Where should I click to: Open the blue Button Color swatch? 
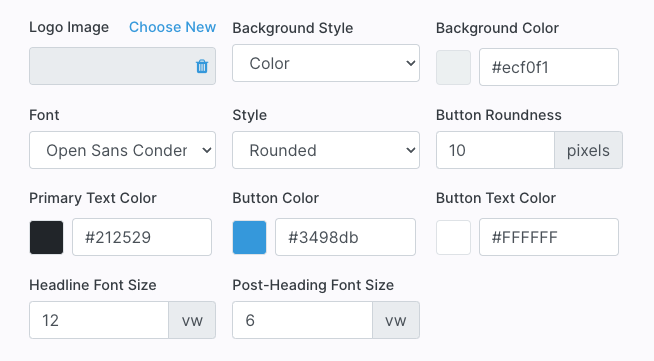[x=249, y=238]
